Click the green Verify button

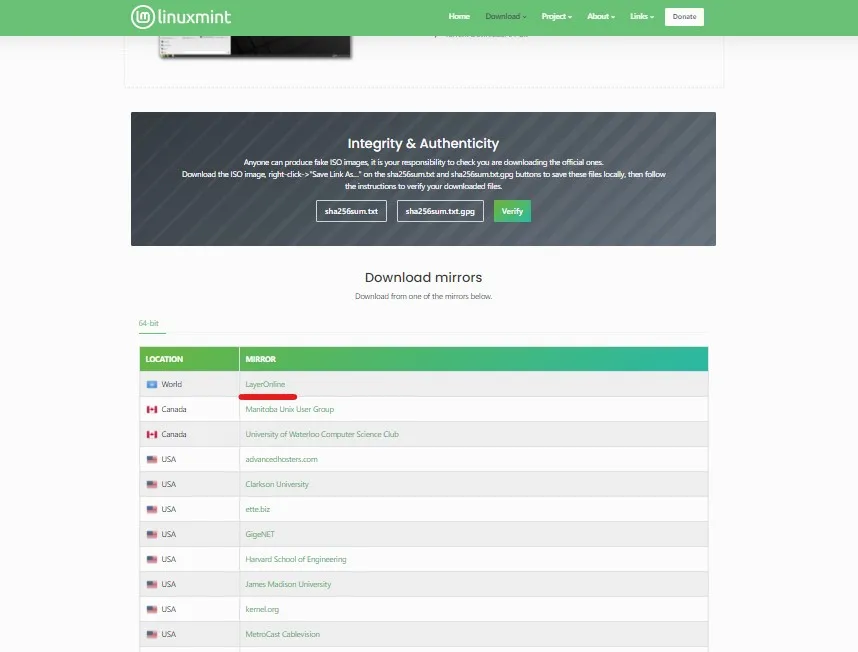point(512,211)
